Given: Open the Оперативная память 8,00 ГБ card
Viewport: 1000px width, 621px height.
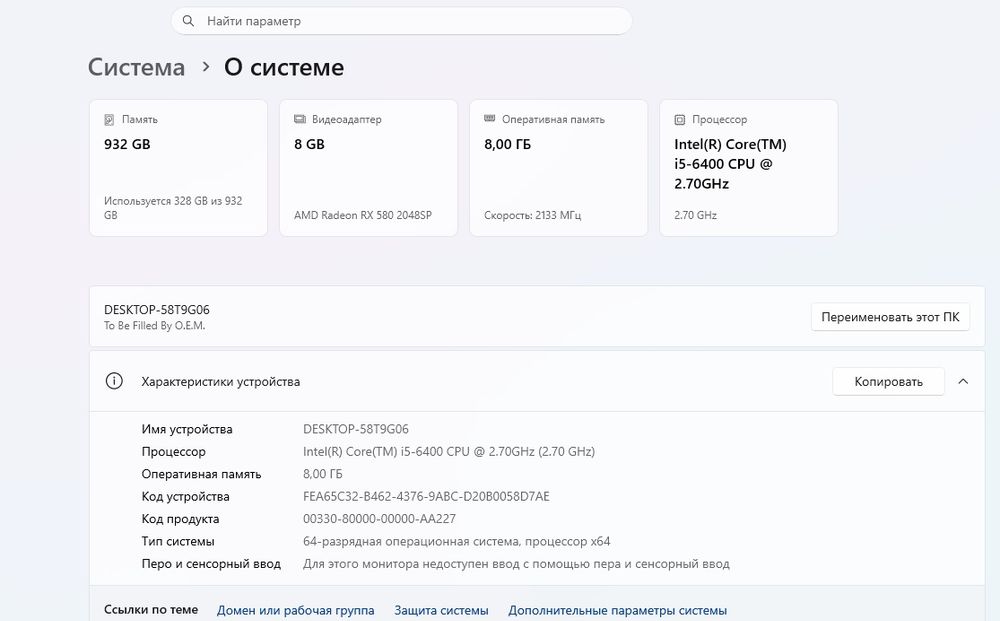Looking at the screenshot, I should click(x=559, y=168).
